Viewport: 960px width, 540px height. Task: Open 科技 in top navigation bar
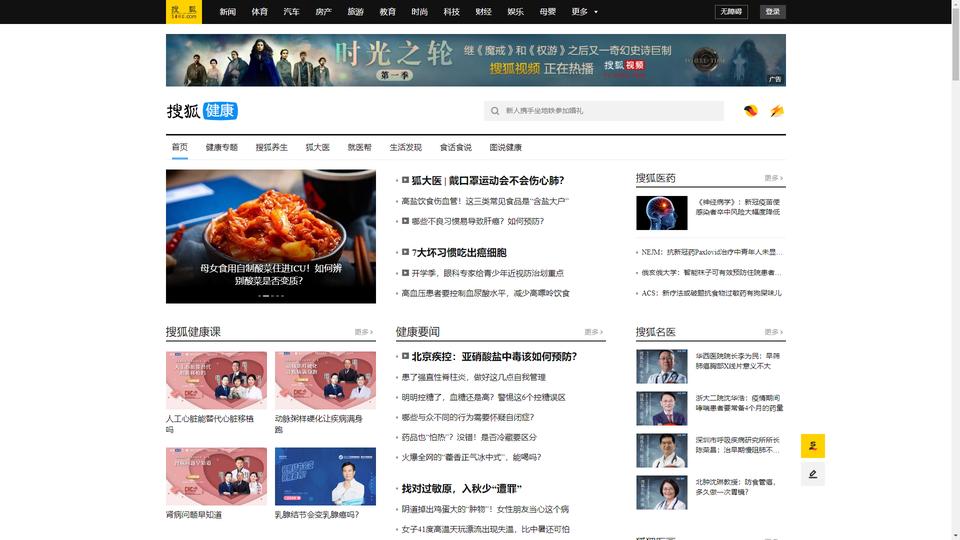[451, 12]
